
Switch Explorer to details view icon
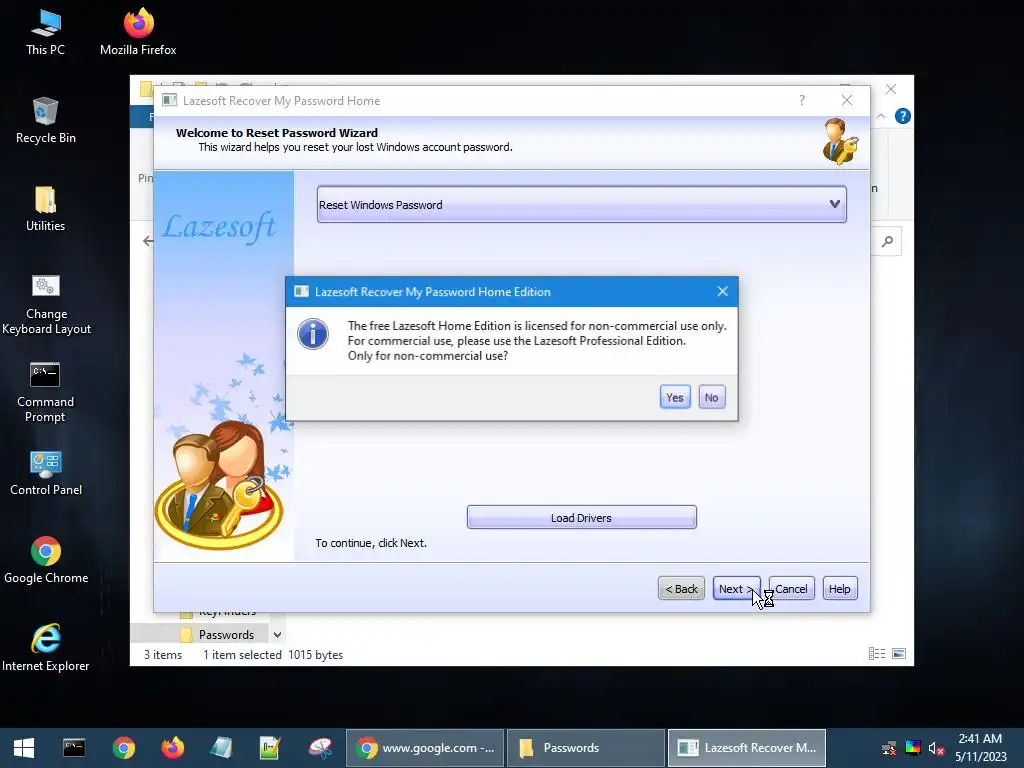coord(876,653)
